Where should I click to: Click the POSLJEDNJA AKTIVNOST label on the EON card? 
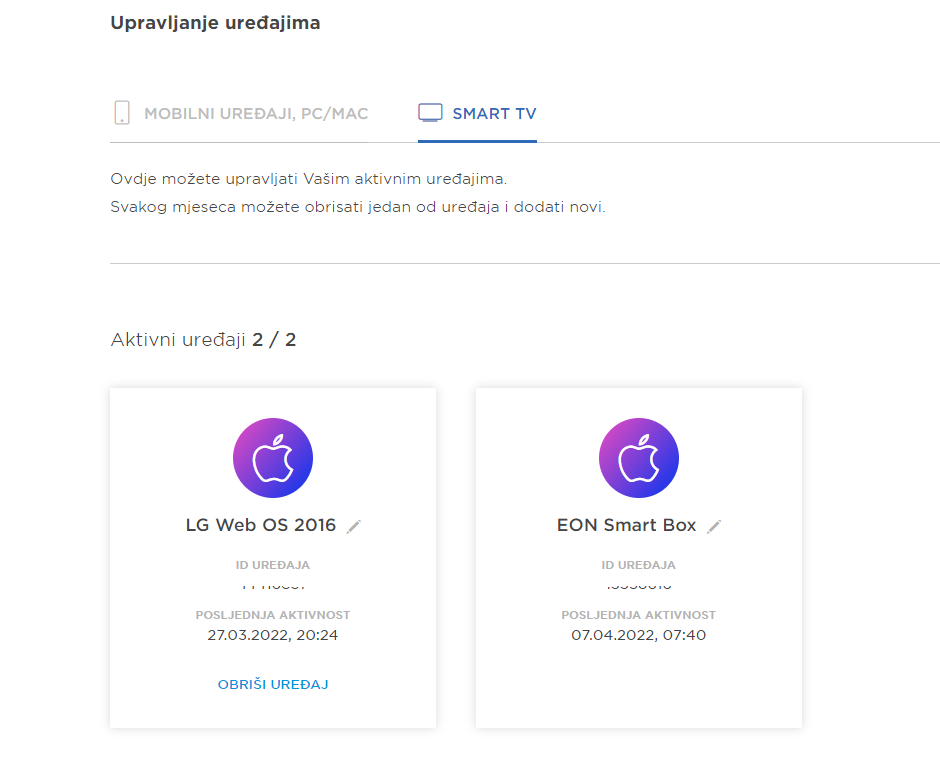click(639, 615)
